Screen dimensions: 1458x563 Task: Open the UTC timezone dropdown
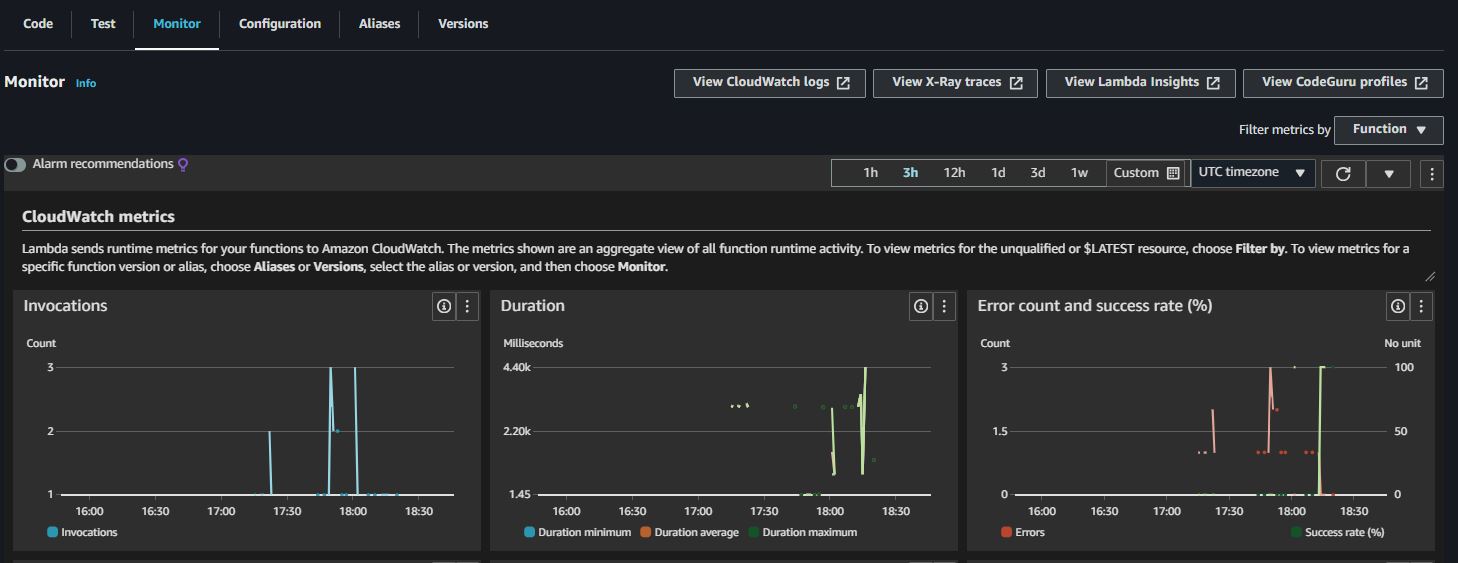1252,172
